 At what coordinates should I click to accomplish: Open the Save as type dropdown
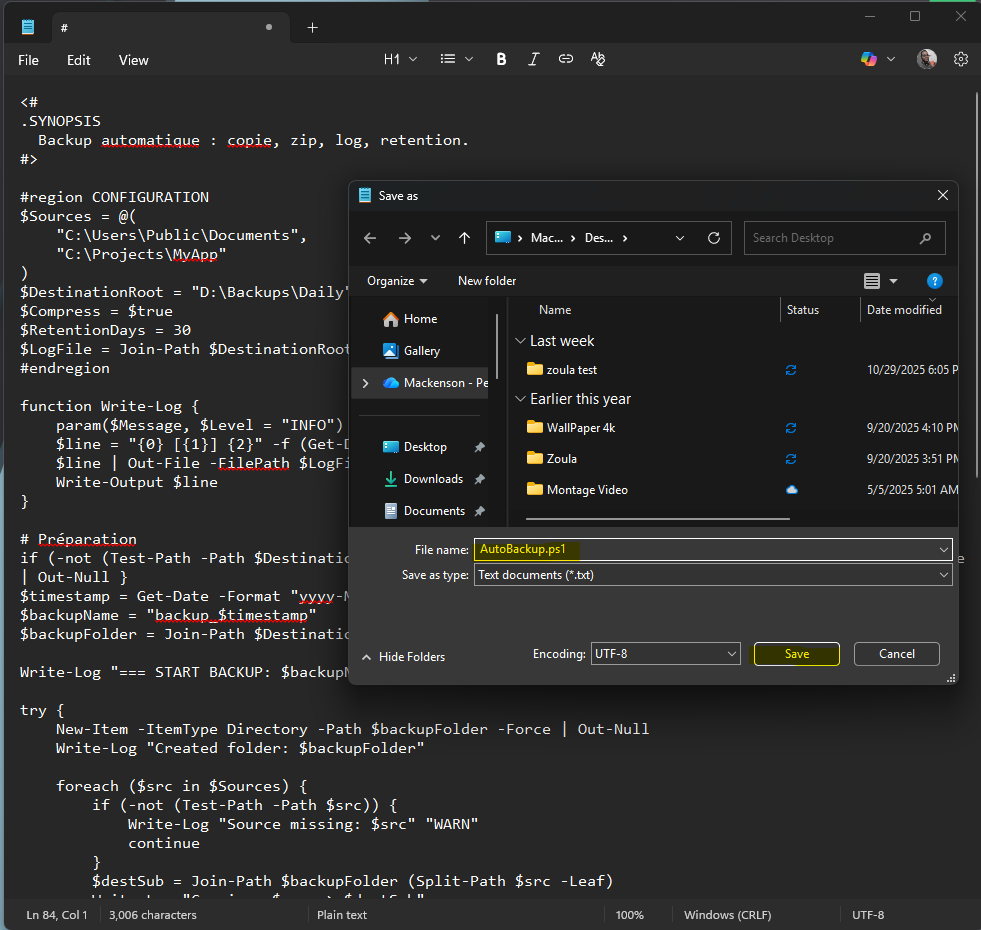coord(713,575)
